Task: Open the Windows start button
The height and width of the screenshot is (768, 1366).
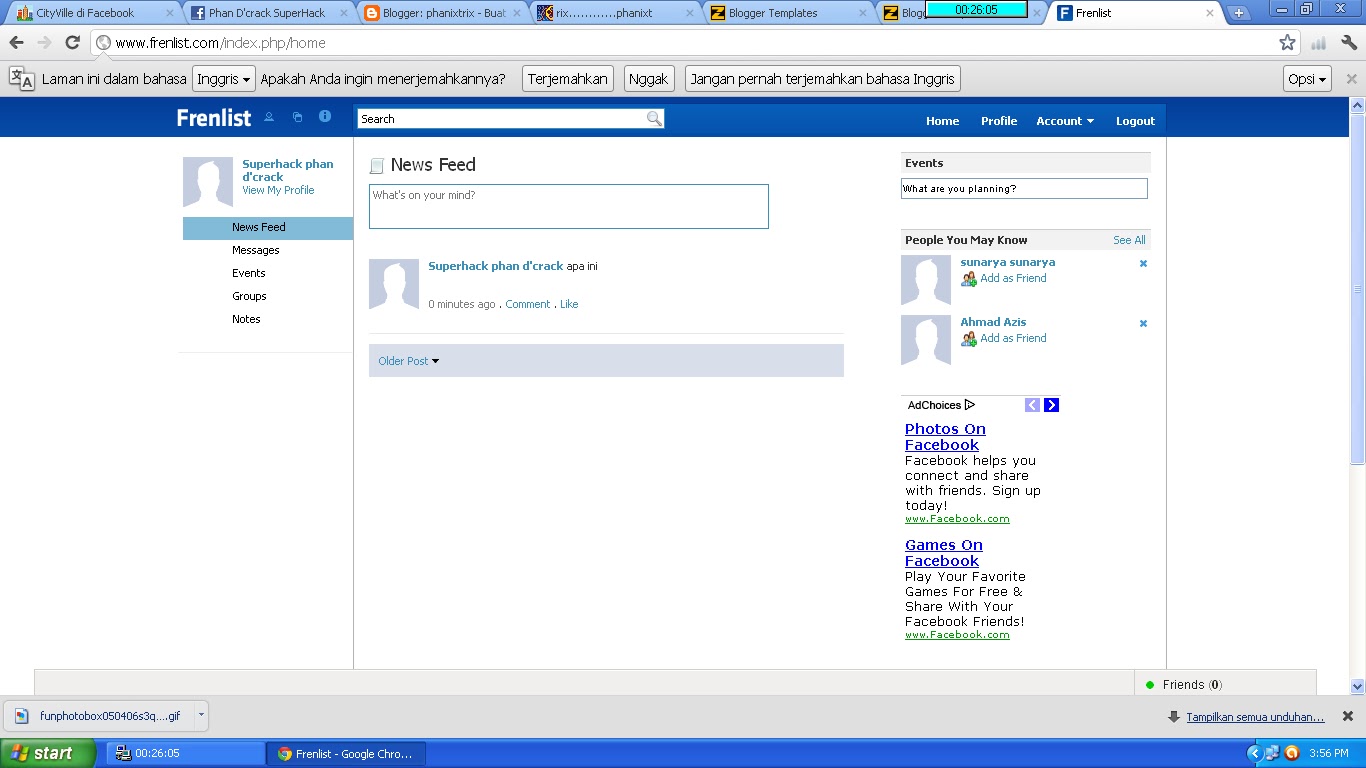Action: point(47,753)
